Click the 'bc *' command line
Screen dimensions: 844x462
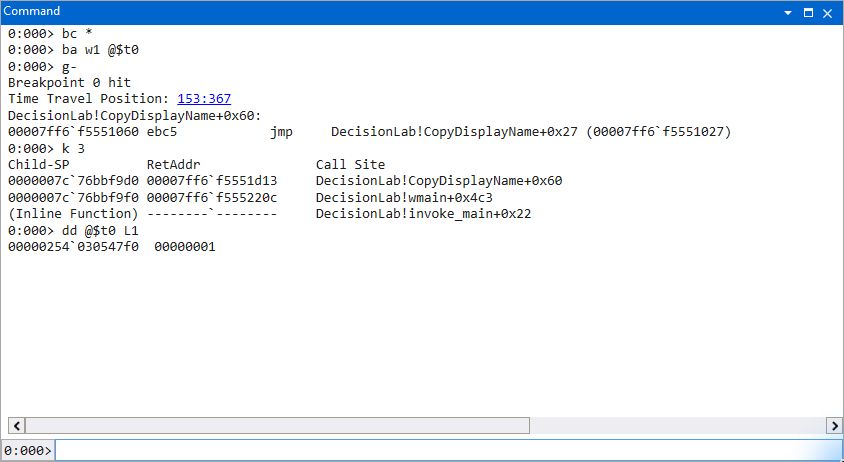[x=50, y=33]
